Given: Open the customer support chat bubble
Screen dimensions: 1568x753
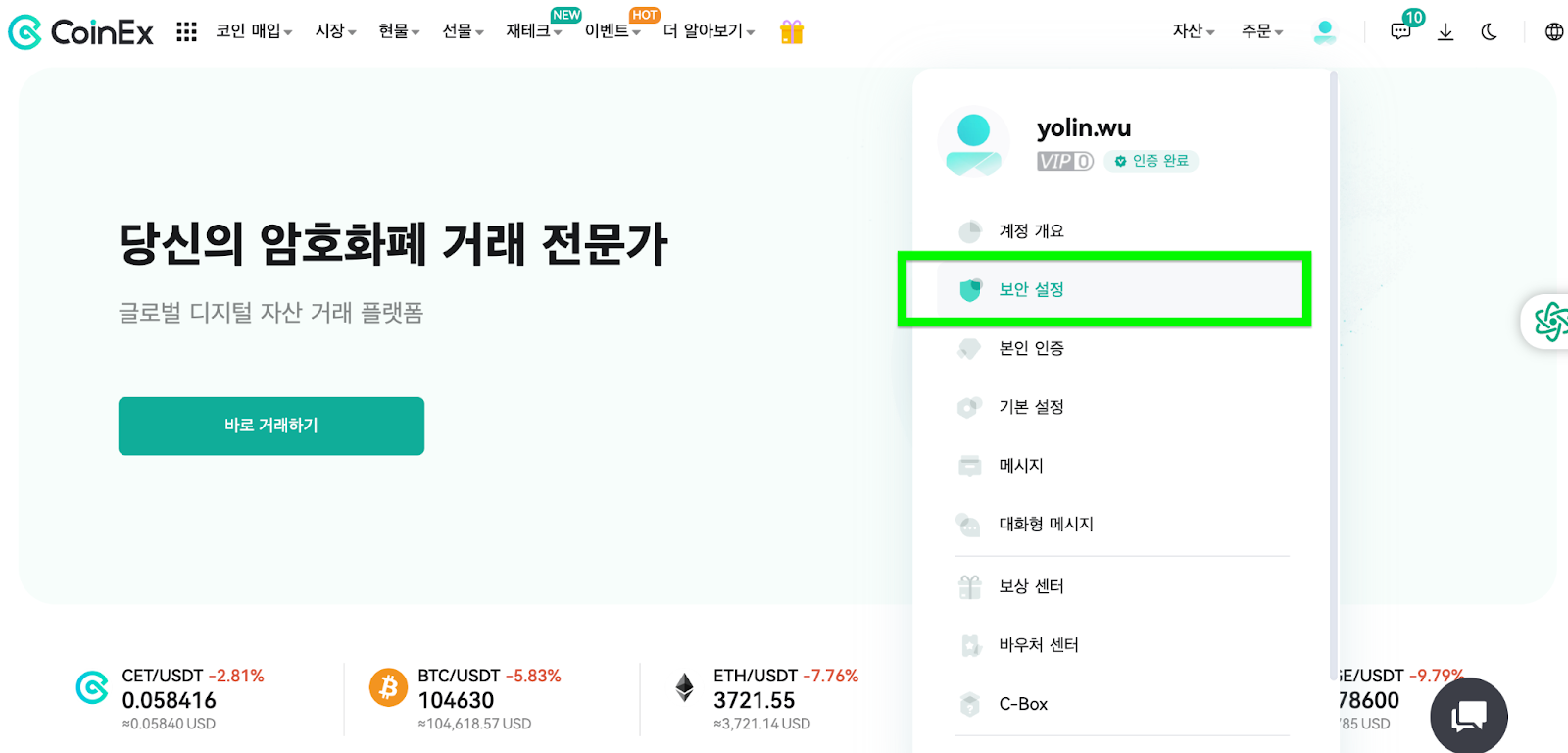Looking at the screenshot, I should coord(1467,715).
